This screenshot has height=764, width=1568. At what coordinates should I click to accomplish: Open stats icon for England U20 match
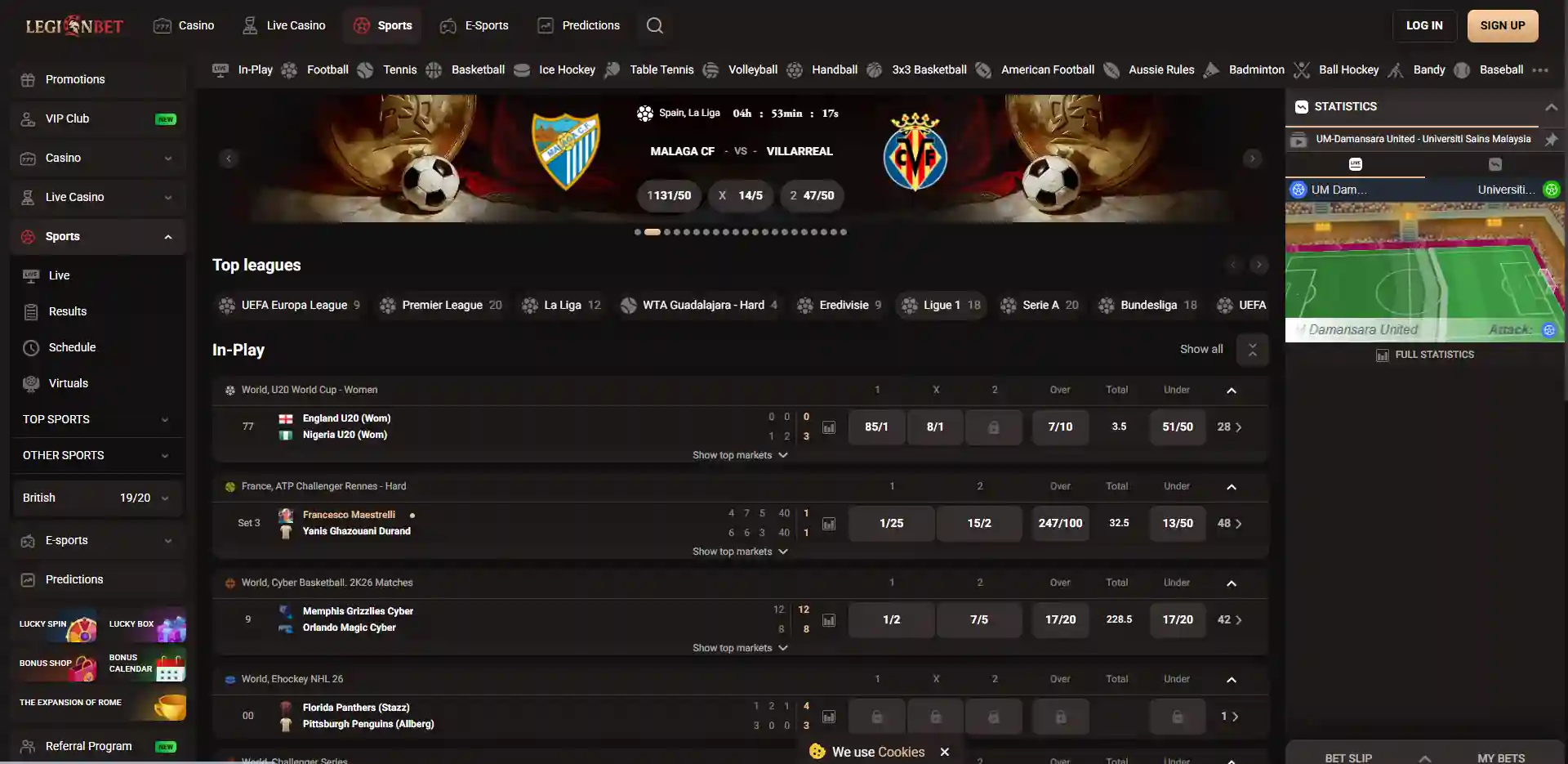(x=829, y=427)
